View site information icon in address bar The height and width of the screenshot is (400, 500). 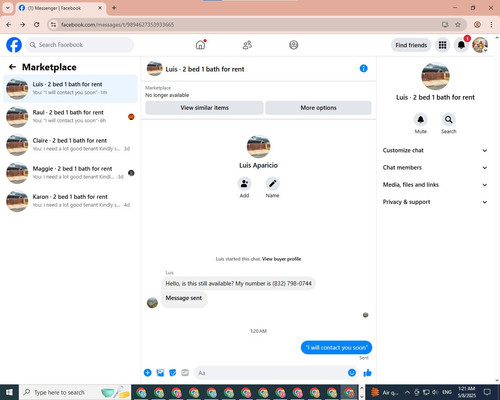pos(53,24)
